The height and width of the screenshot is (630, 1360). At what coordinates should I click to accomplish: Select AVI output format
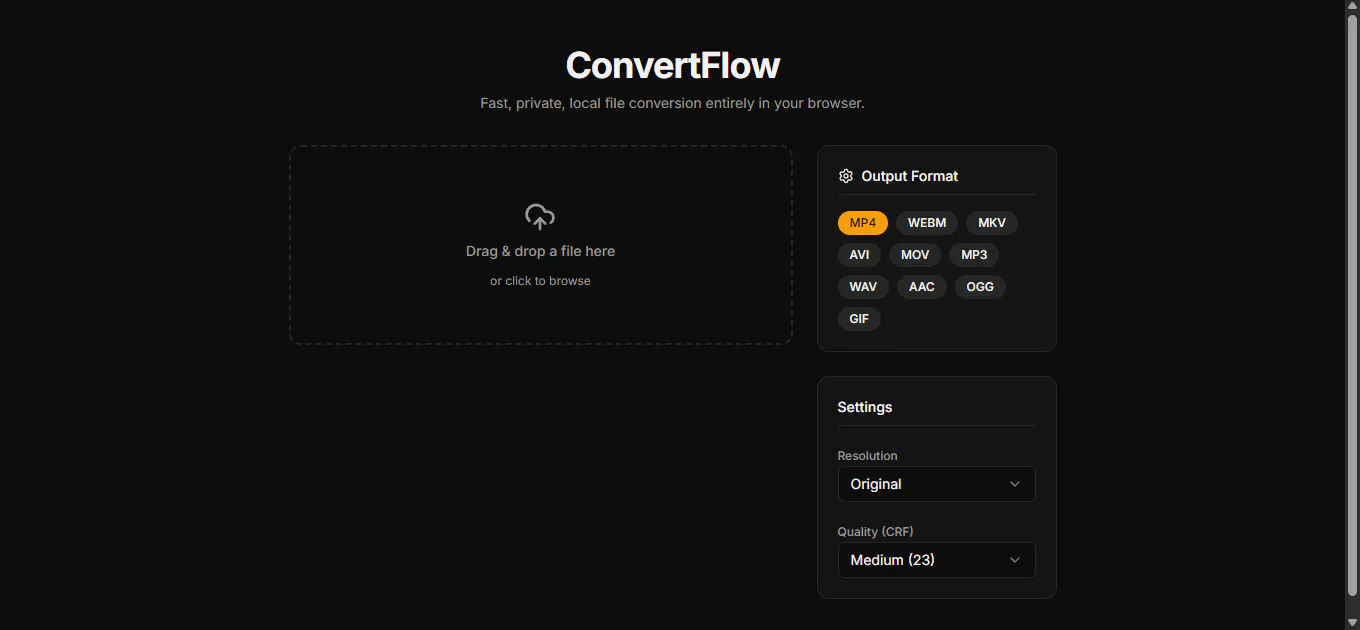pos(860,255)
